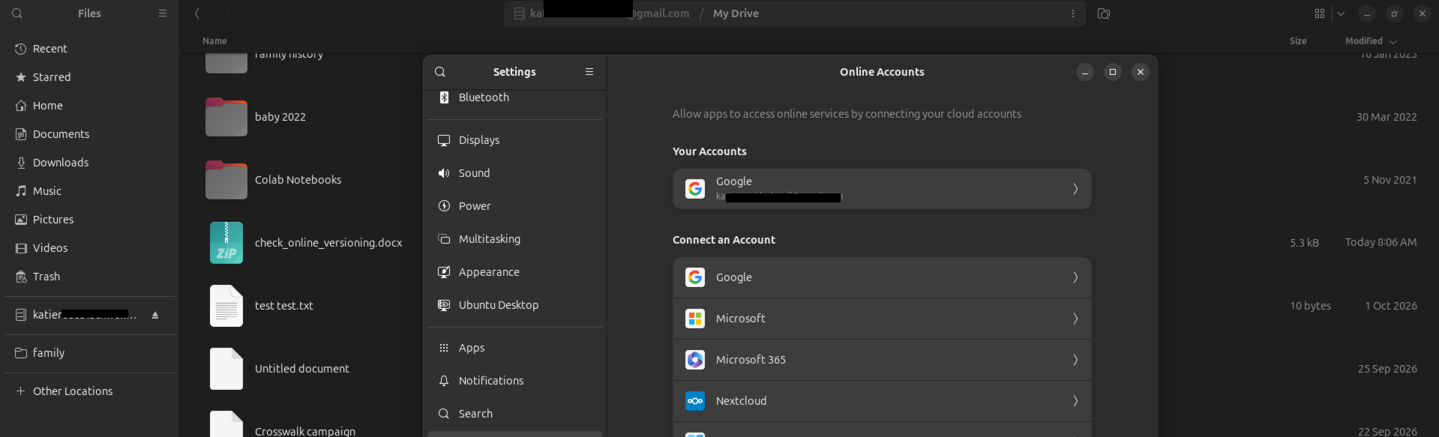Connect a Google account
This screenshot has width=1439, height=437.
(x=881, y=277)
